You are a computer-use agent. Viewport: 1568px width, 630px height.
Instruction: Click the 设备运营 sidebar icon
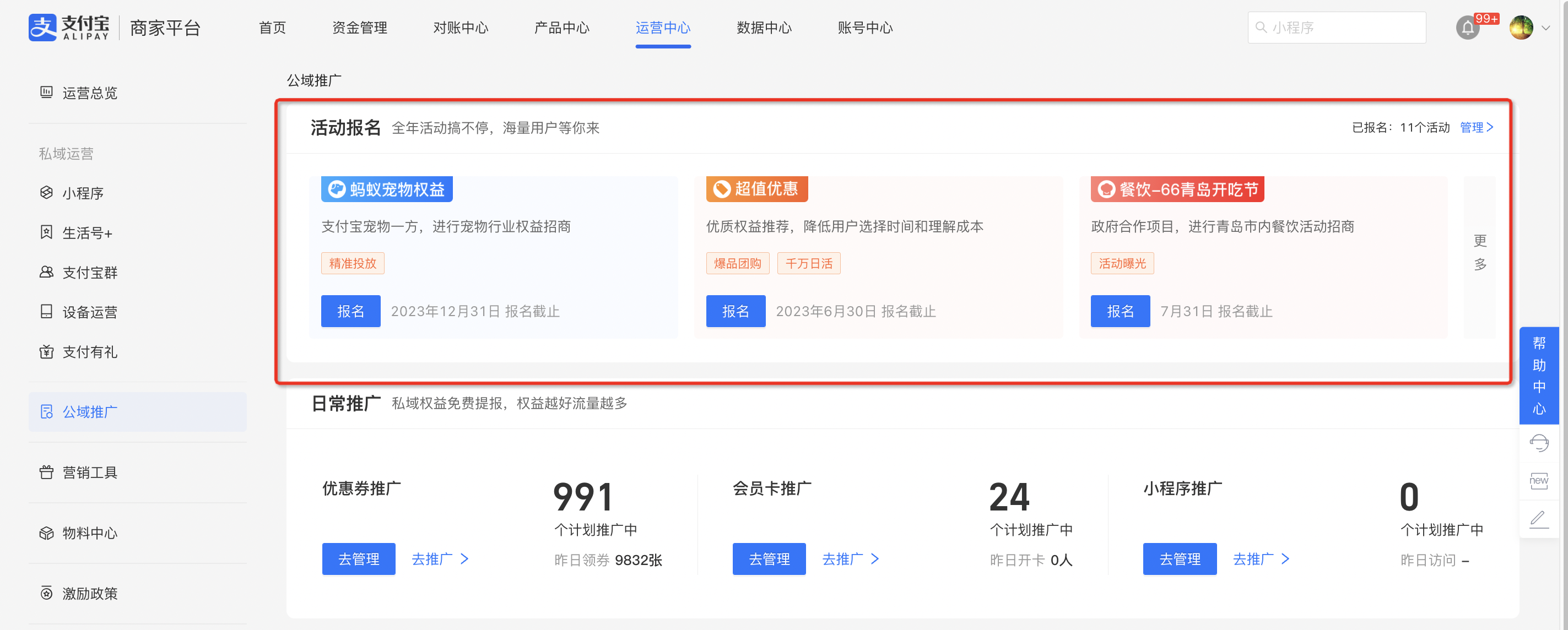46,311
